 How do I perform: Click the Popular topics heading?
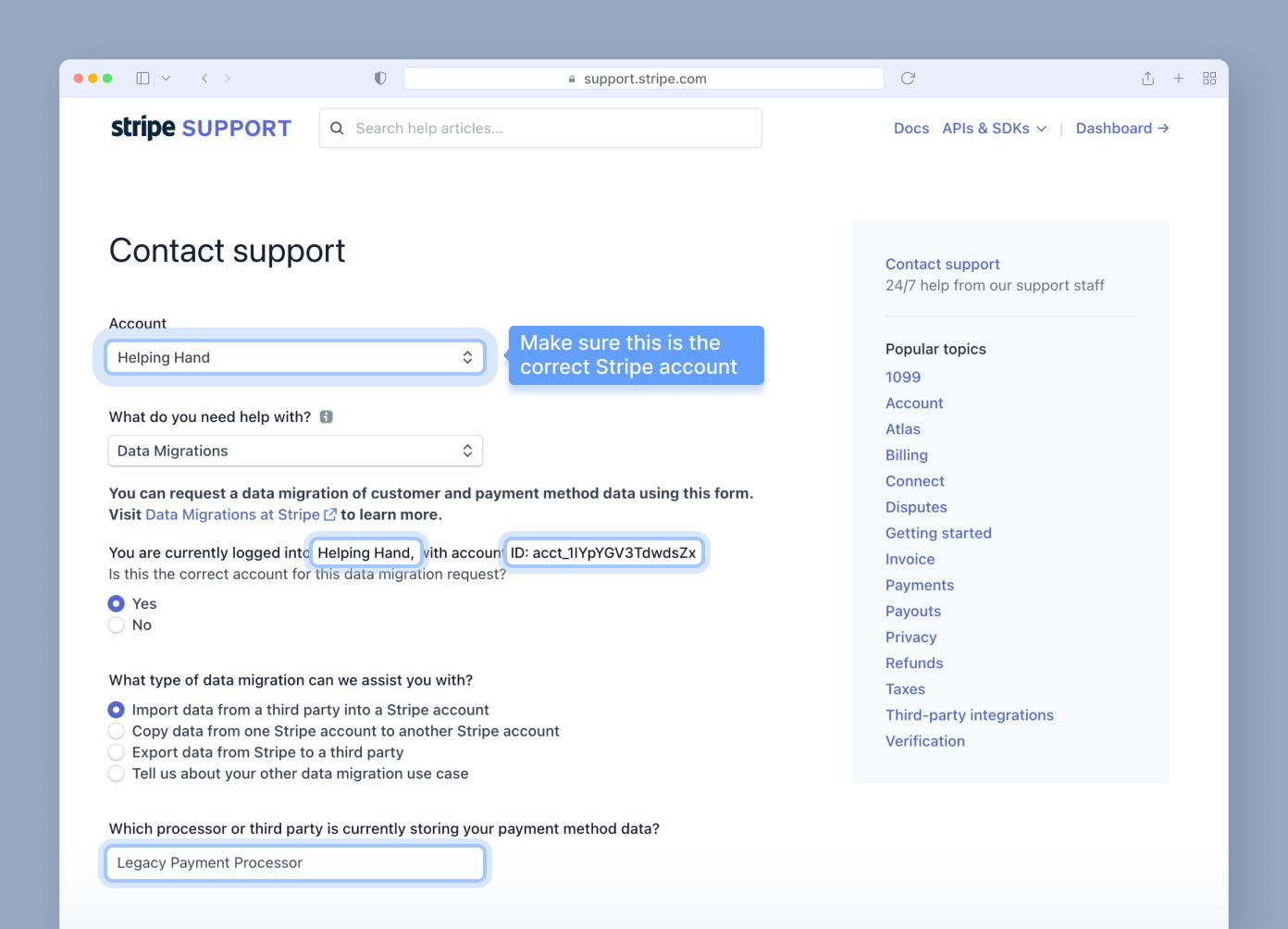coord(935,349)
